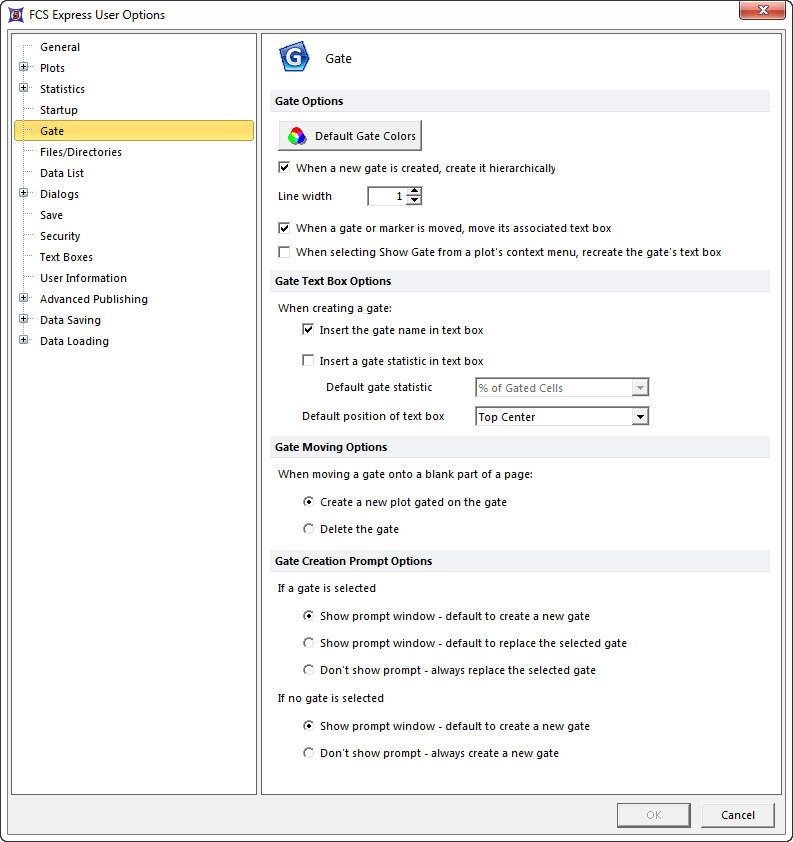Open Default position of text box dropdown
793x842 pixels.
point(640,417)
